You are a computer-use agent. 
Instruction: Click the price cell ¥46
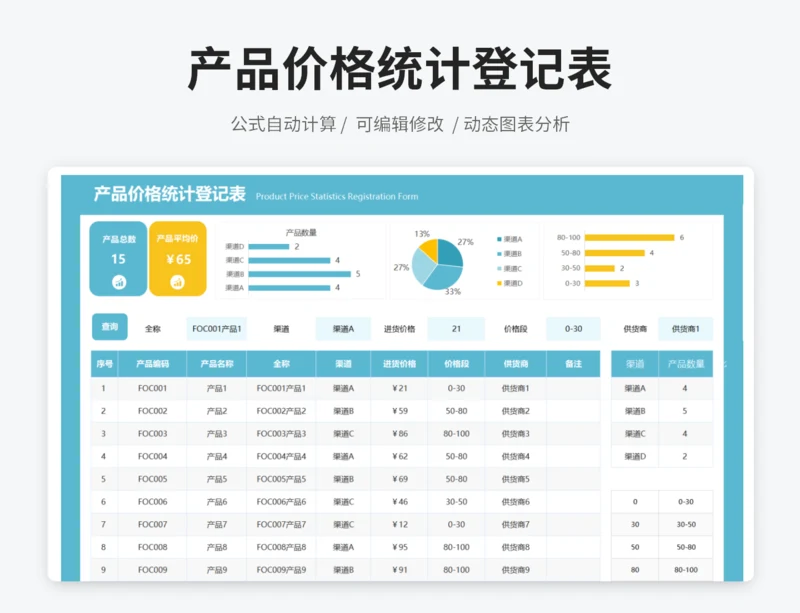point(399,502)
